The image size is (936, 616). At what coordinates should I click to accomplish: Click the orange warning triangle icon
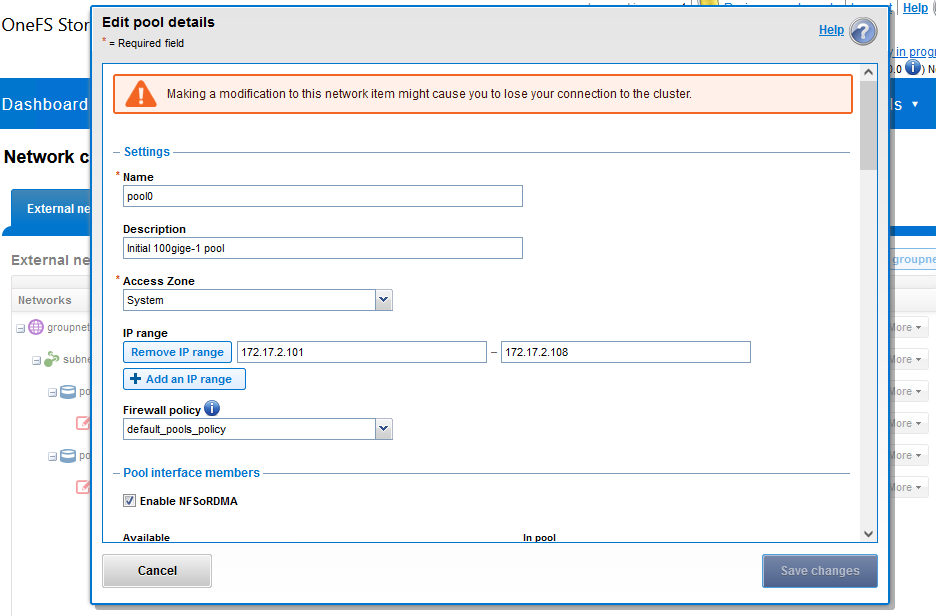[141, 95]
